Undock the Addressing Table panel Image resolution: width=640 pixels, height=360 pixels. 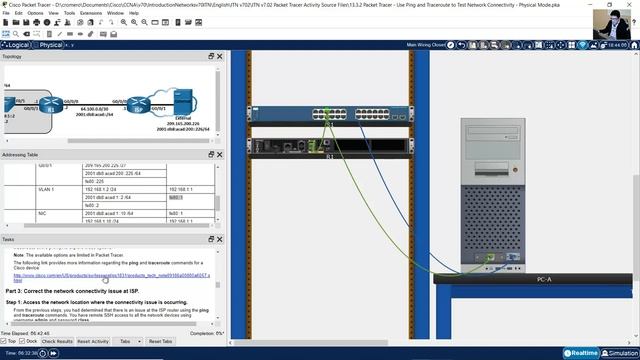click(x=211, y=154)
